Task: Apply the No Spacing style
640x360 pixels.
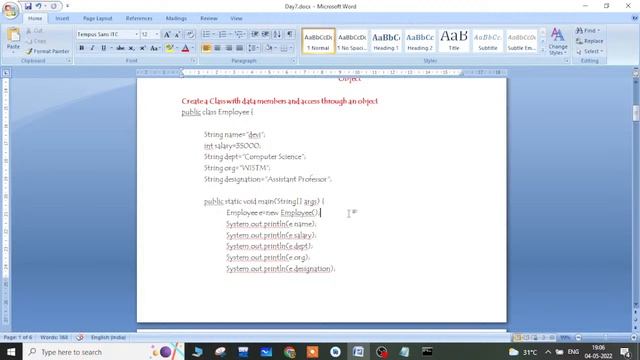Action: 352,41
